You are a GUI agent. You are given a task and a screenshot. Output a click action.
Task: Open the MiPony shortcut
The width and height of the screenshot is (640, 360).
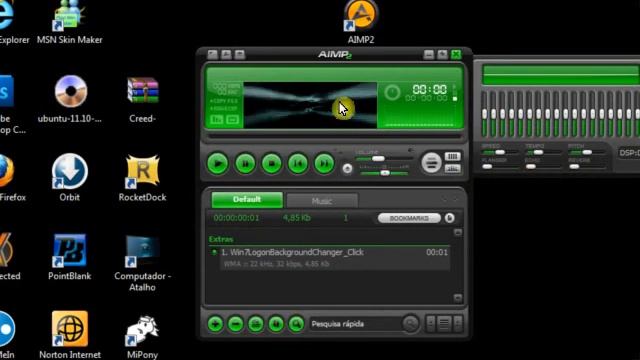(142, 336)
